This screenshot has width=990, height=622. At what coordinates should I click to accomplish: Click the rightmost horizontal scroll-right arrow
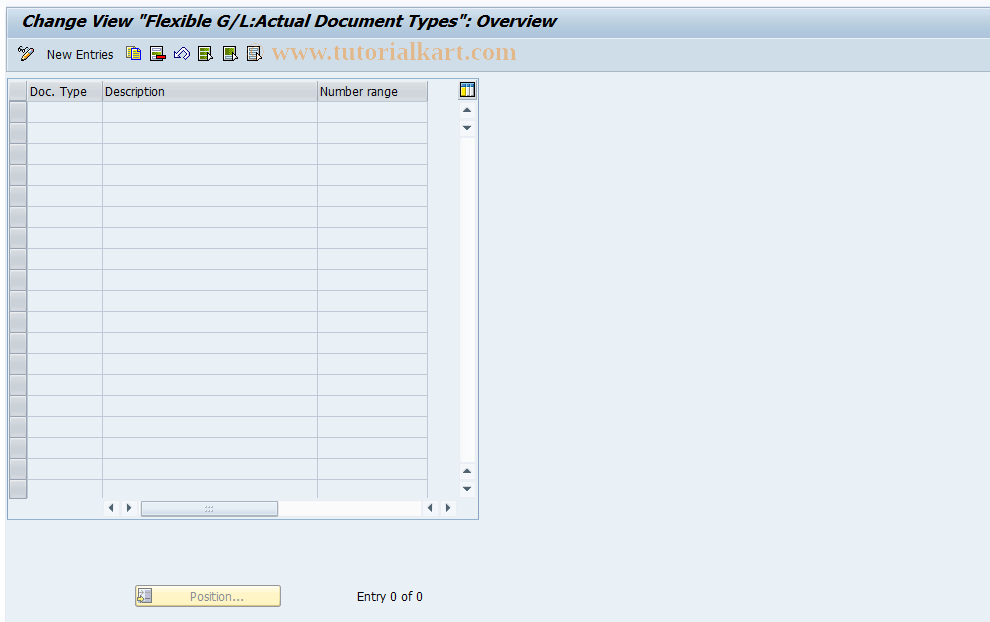[448, 508]
